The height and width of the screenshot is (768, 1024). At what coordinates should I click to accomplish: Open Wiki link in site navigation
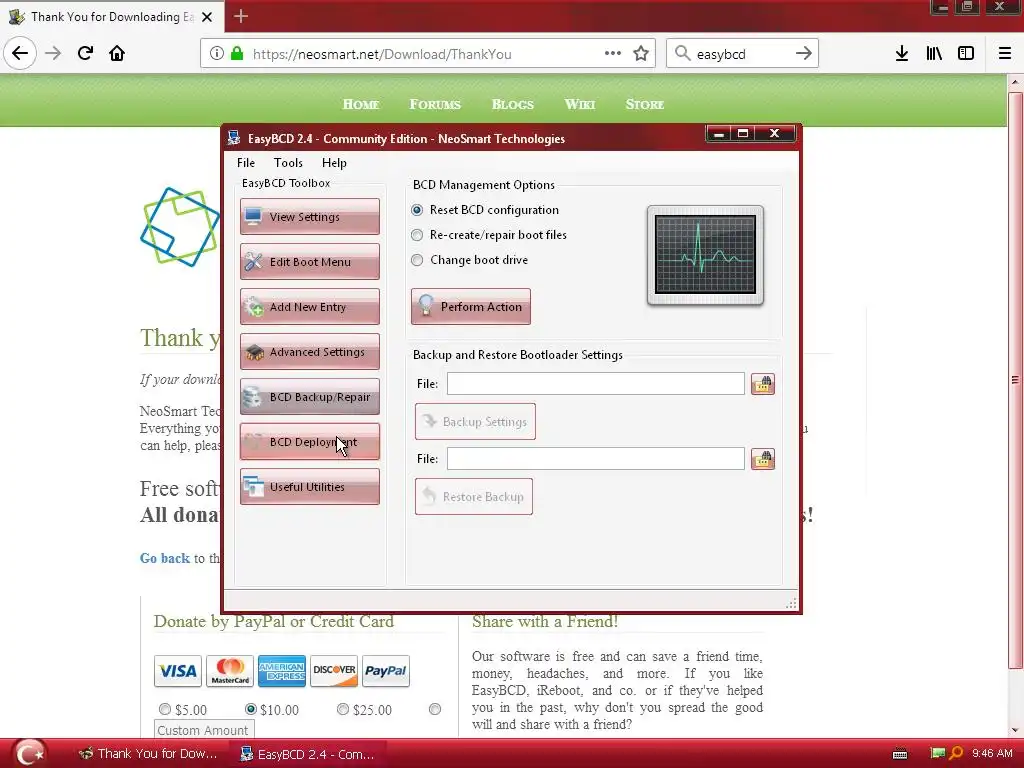coord(580,104)
